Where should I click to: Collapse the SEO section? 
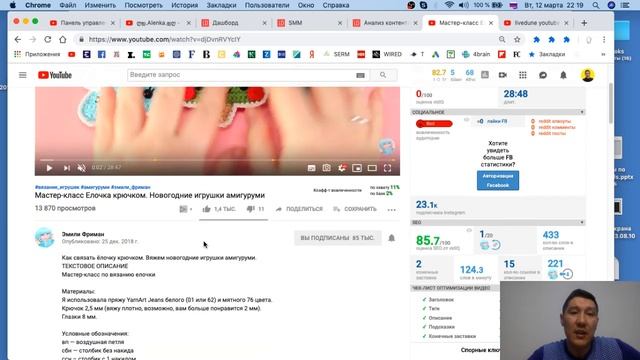582,222
